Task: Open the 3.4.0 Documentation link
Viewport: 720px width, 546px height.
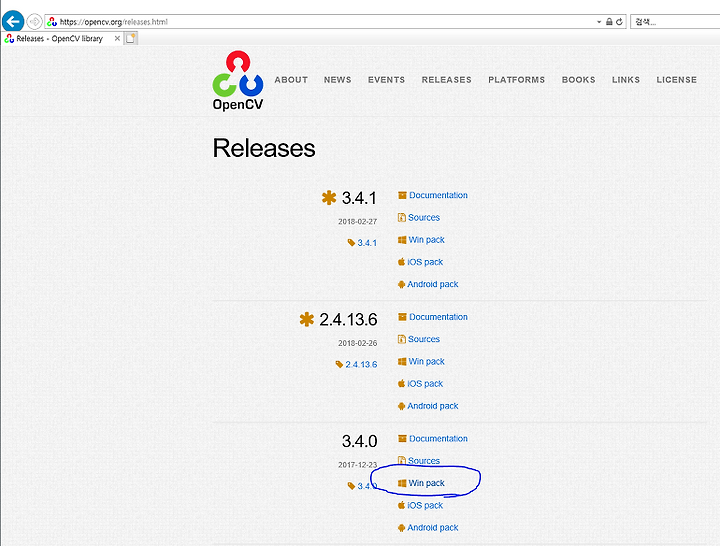Action: (439, 439)
